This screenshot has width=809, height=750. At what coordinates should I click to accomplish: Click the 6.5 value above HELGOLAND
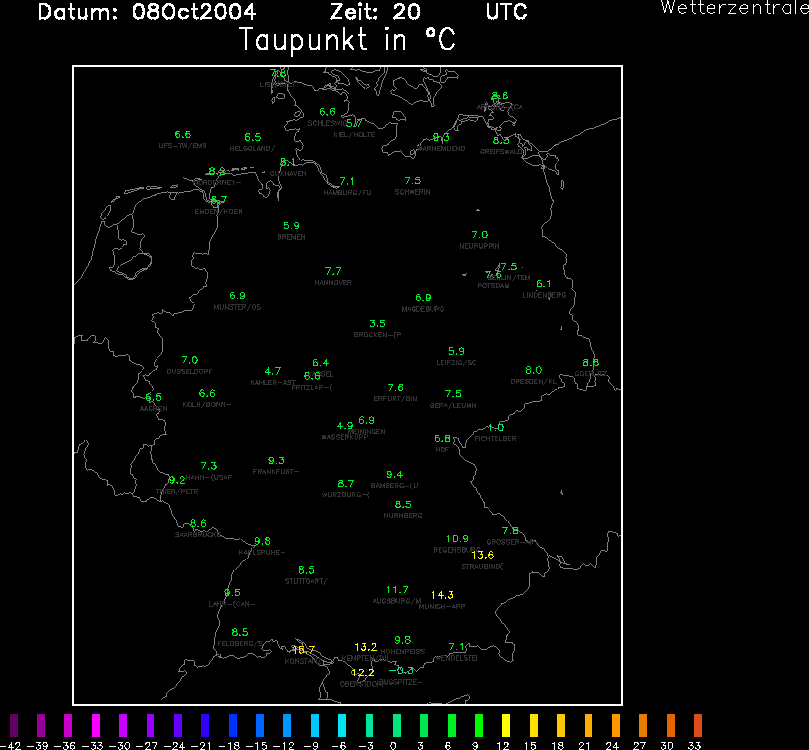tap(253, 137)
